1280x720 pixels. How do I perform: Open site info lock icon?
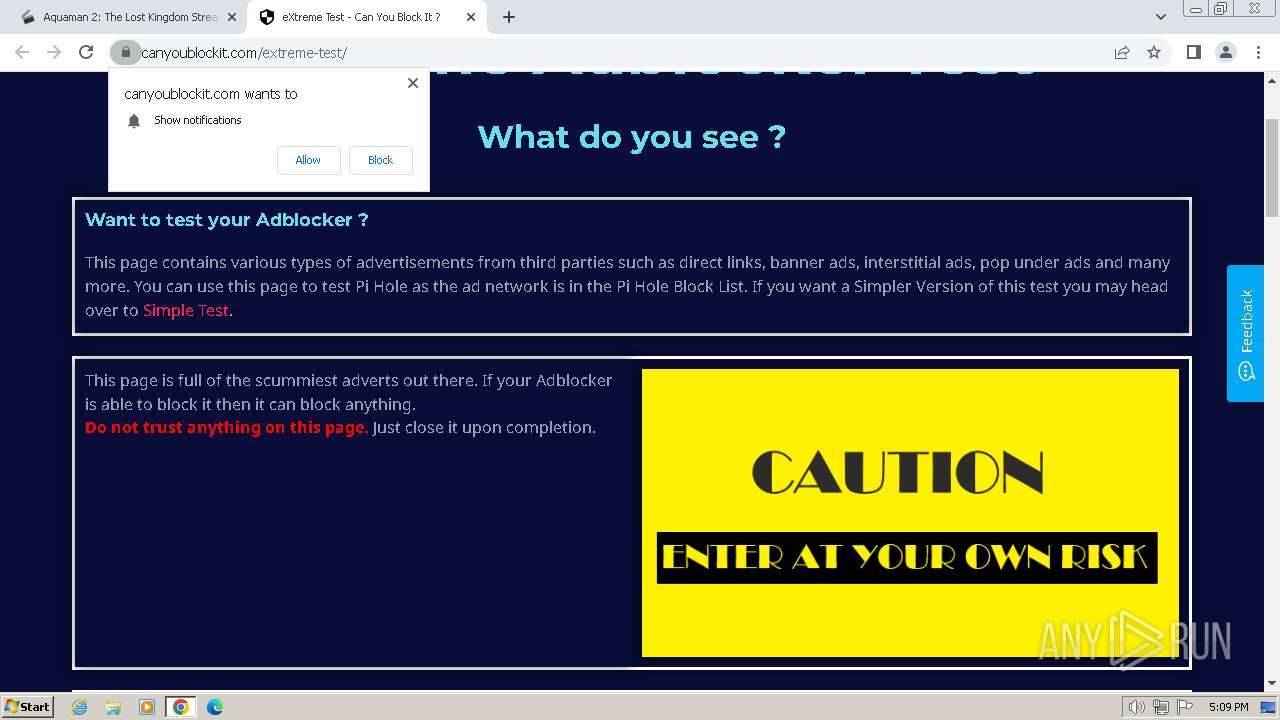pos(125,52)
